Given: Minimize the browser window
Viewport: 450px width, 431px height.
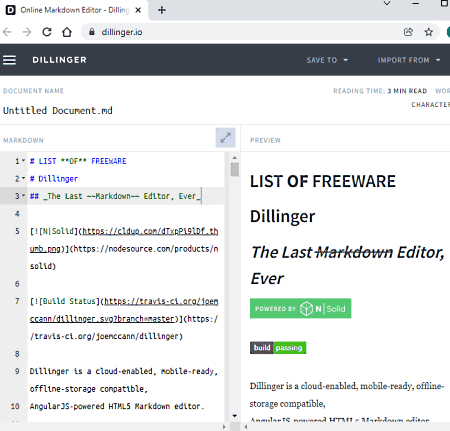Looking at the screenshot, I should [x=416, y=3].
